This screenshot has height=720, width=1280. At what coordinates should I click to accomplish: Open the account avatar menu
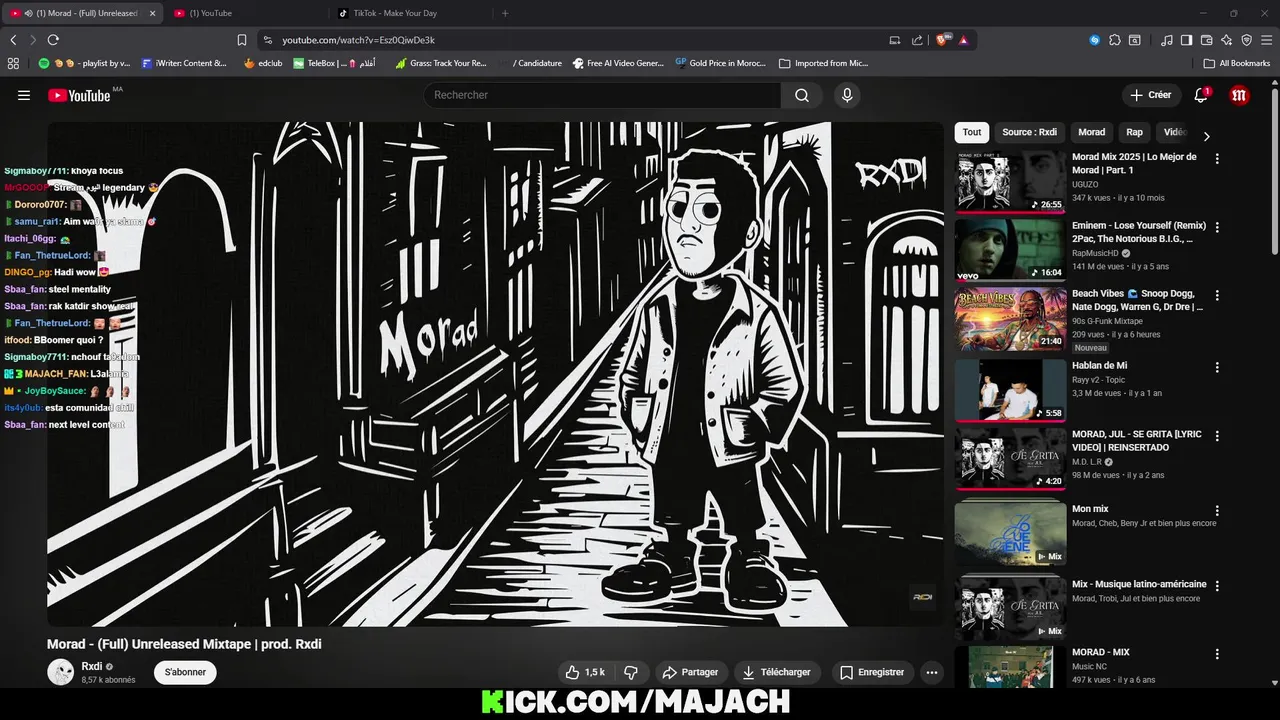(1240, 95)
